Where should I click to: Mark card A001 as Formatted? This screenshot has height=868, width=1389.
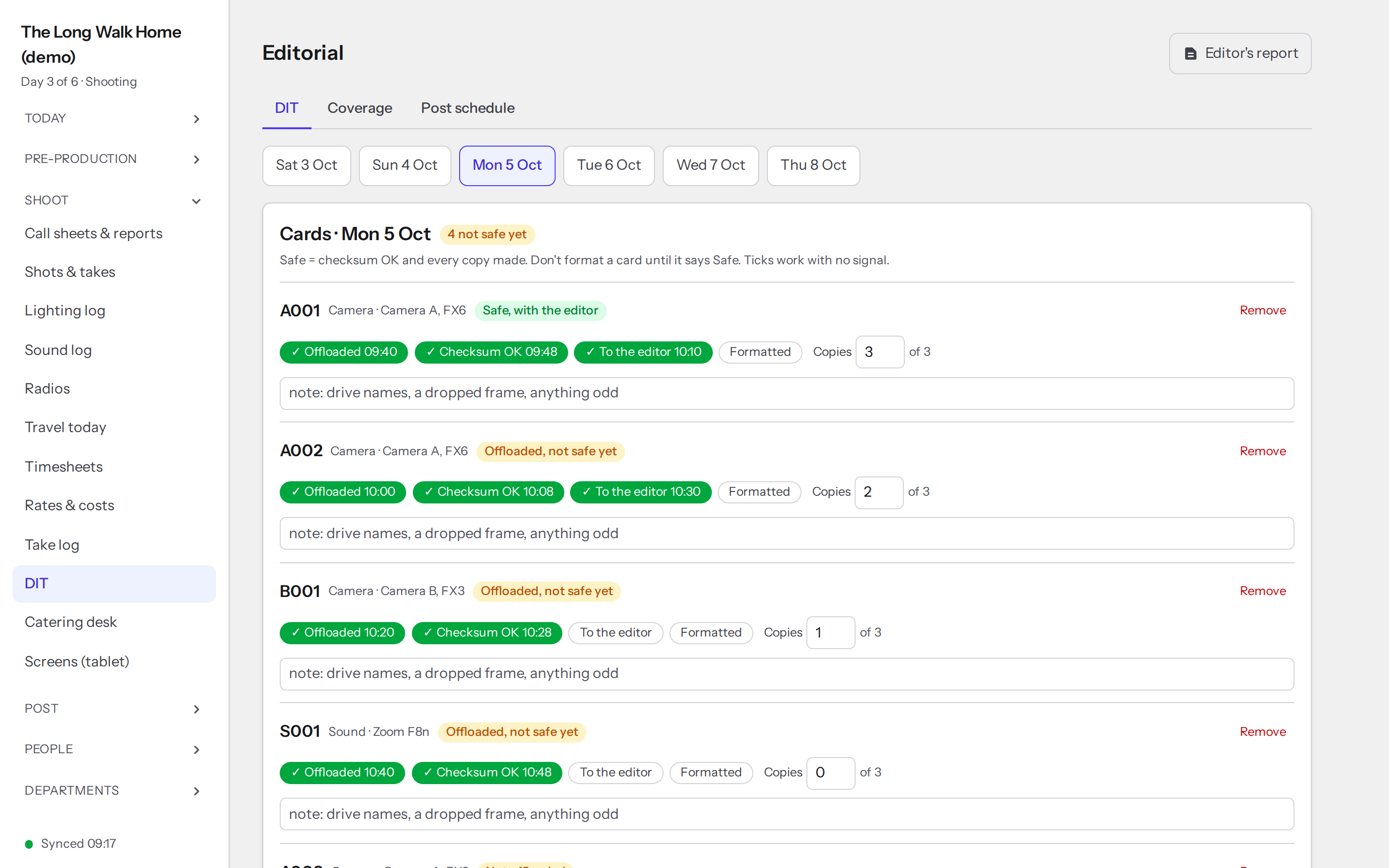click(x=760, y=352)
